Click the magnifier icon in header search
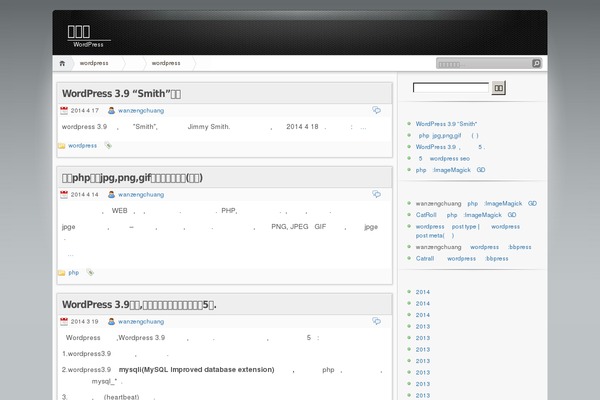 coord(536,63)
